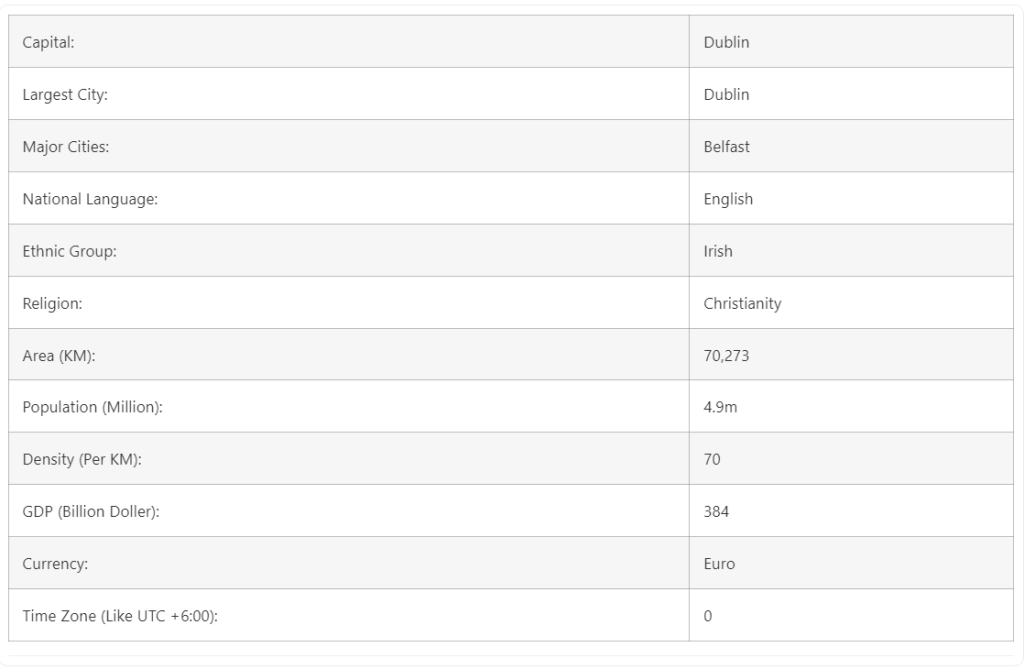Click the "Major Cities:" label

point(65,147)
